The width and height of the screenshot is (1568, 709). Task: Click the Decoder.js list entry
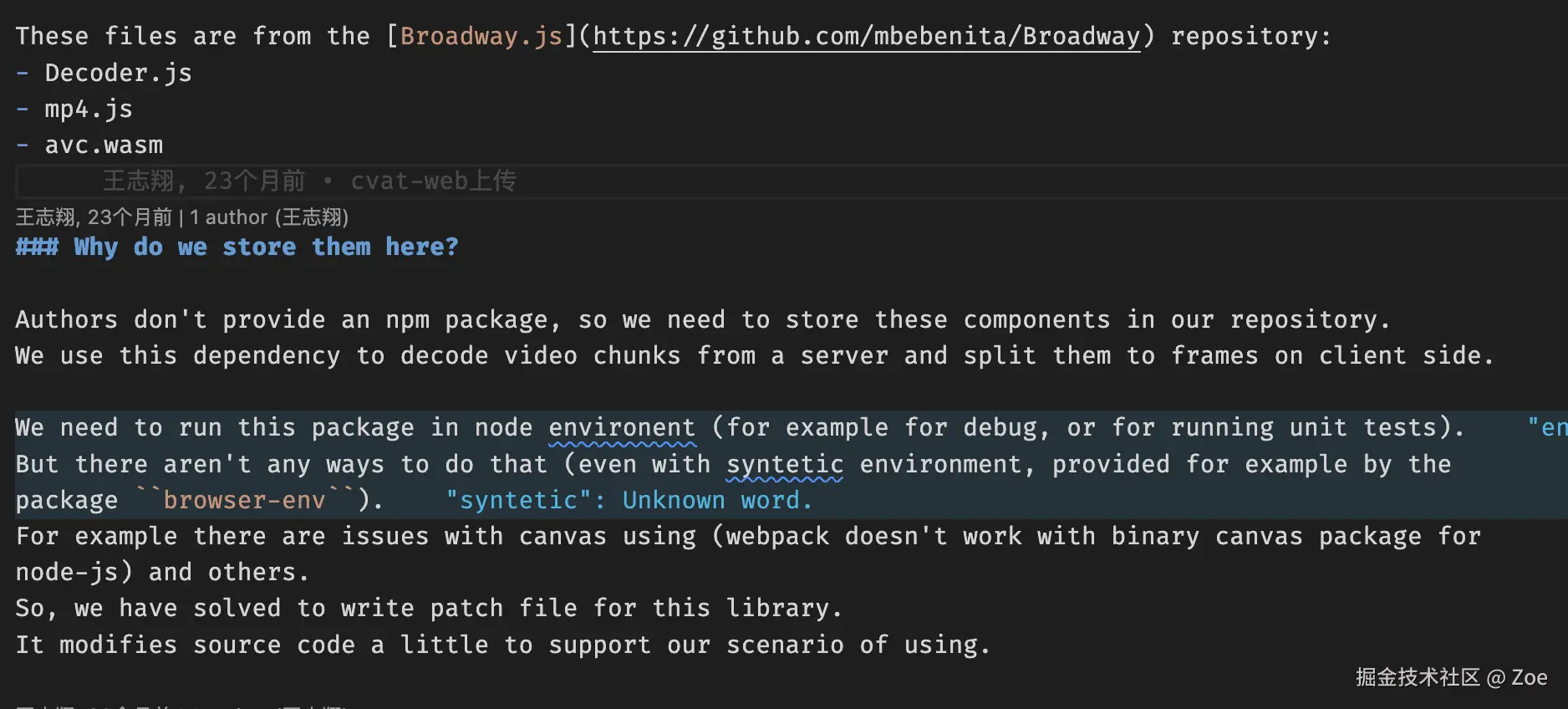coord(118,73)
